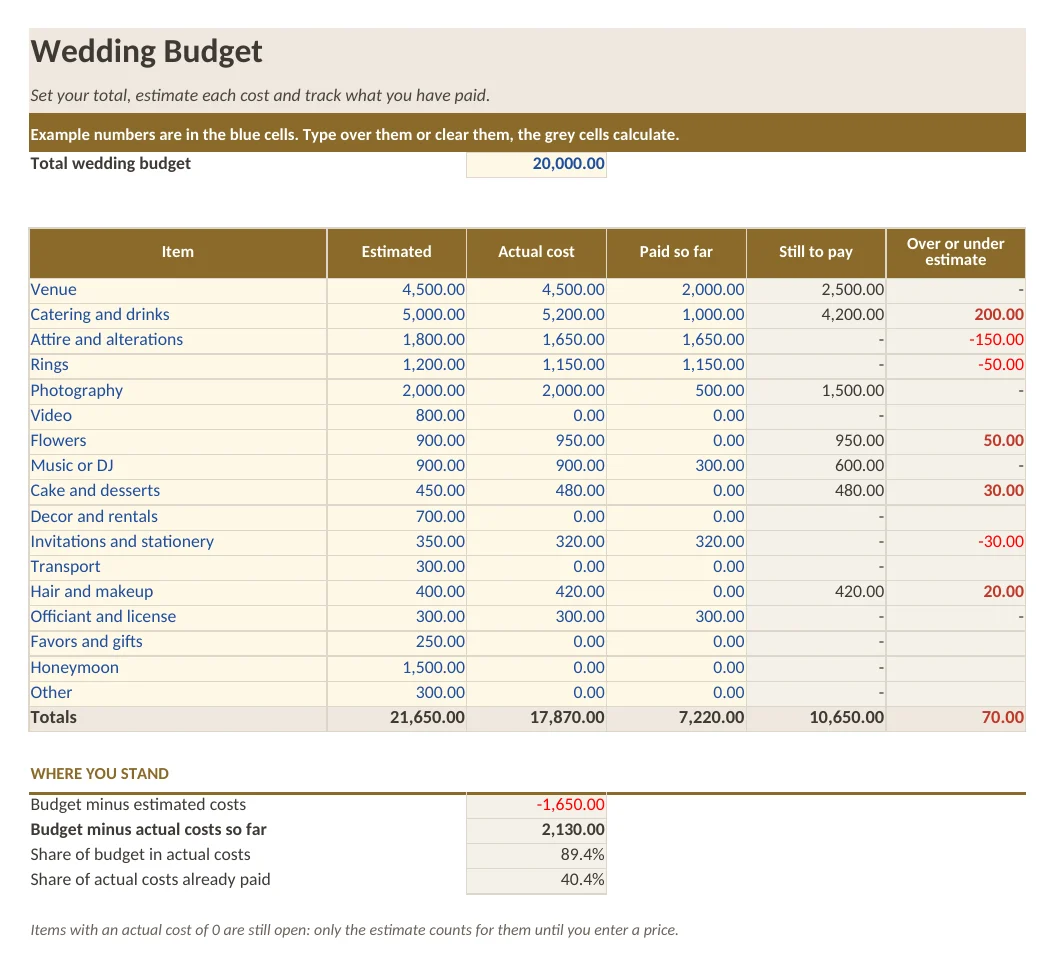Select Photography paid so far 500.00
The image size is (1054, 966).
[676, 391]
